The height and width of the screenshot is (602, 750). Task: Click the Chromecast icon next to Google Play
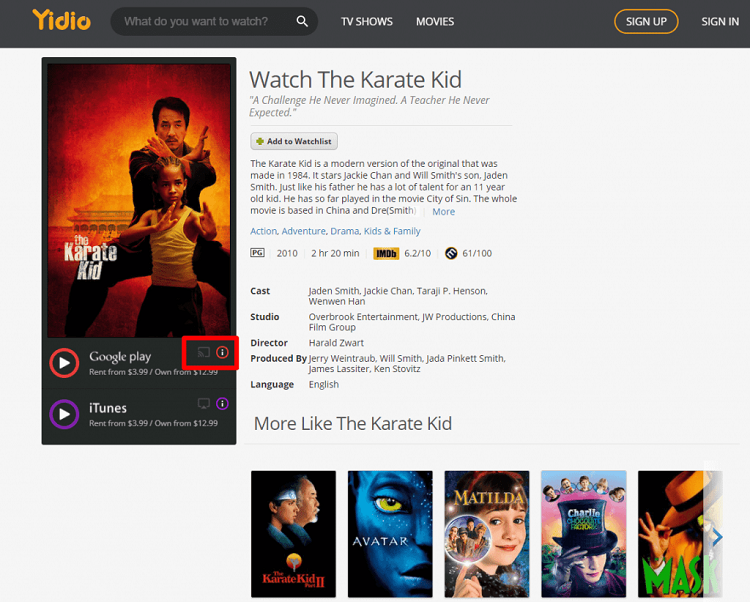coord(204,352)
